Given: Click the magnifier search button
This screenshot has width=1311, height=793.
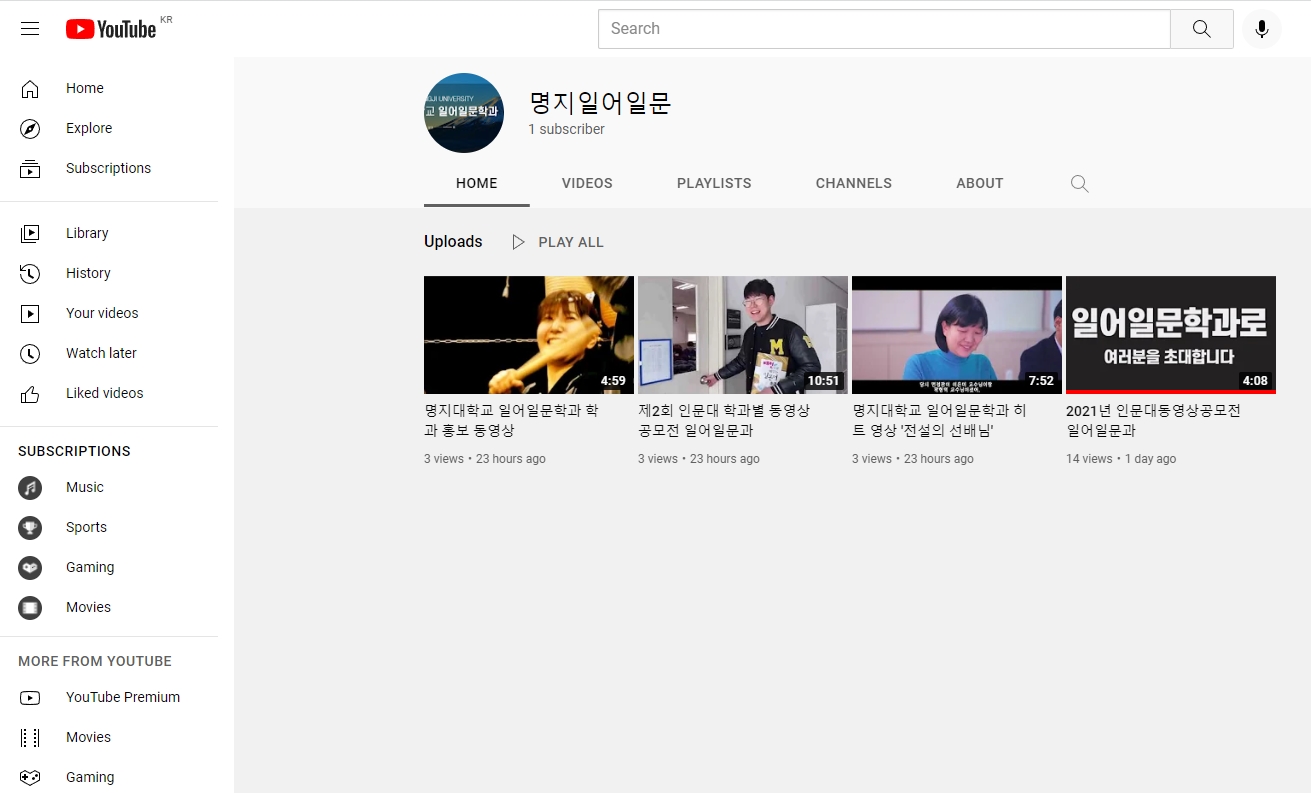Looking at the screenshot, I should pos(1201,29).
